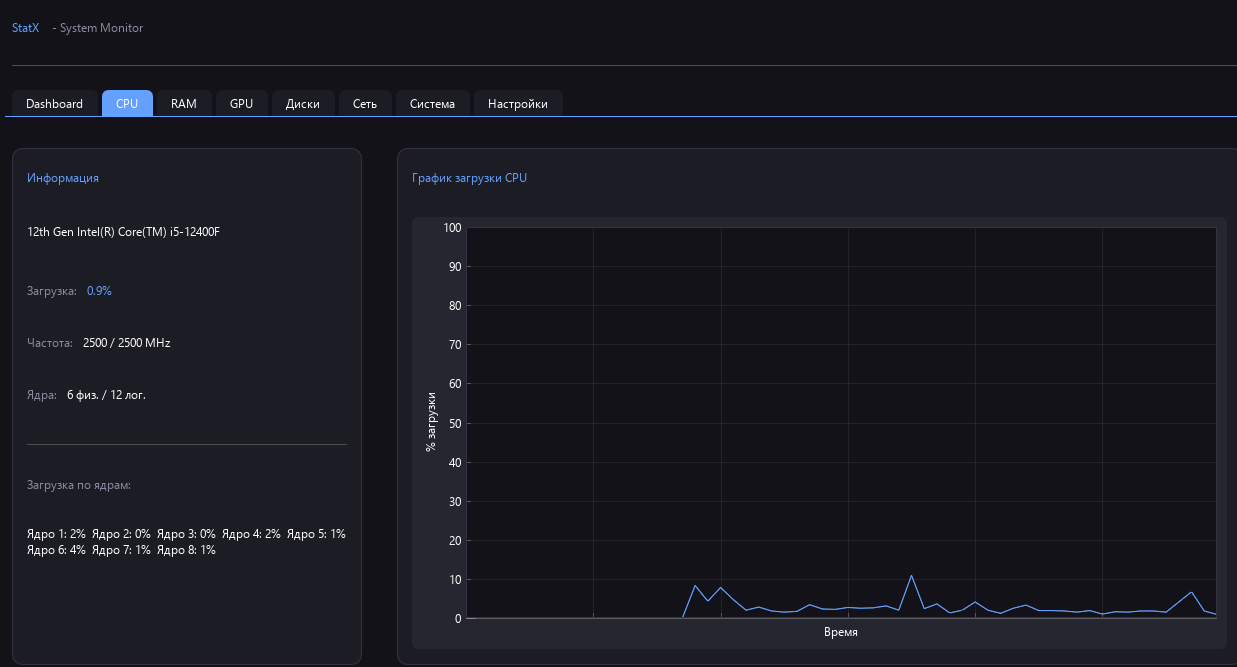The image size is (1237, 667).
Task: Click the График загрузки CPU title
Action: point(469,177)
